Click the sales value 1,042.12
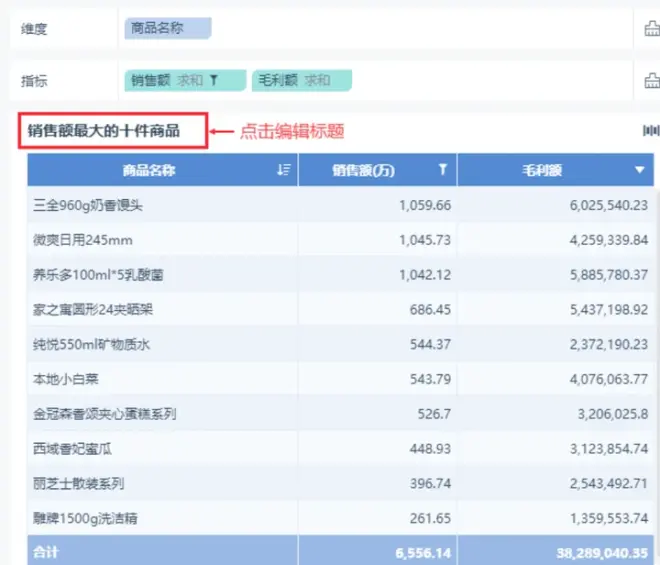Viewport: 660px width, 565px height. [425, 275]
